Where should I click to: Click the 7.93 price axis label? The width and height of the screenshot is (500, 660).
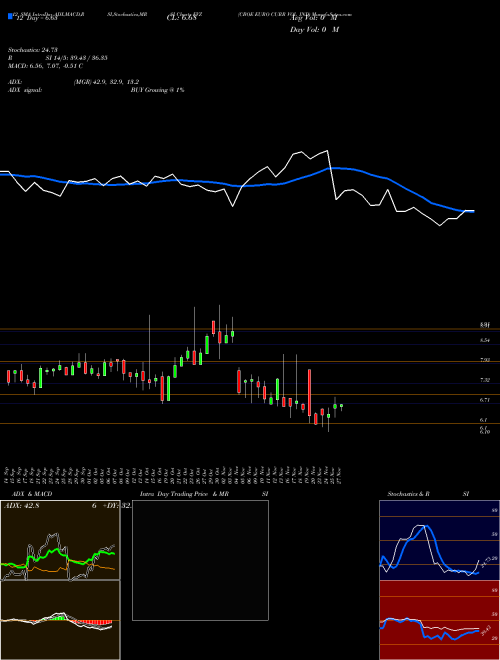point(484,360)
